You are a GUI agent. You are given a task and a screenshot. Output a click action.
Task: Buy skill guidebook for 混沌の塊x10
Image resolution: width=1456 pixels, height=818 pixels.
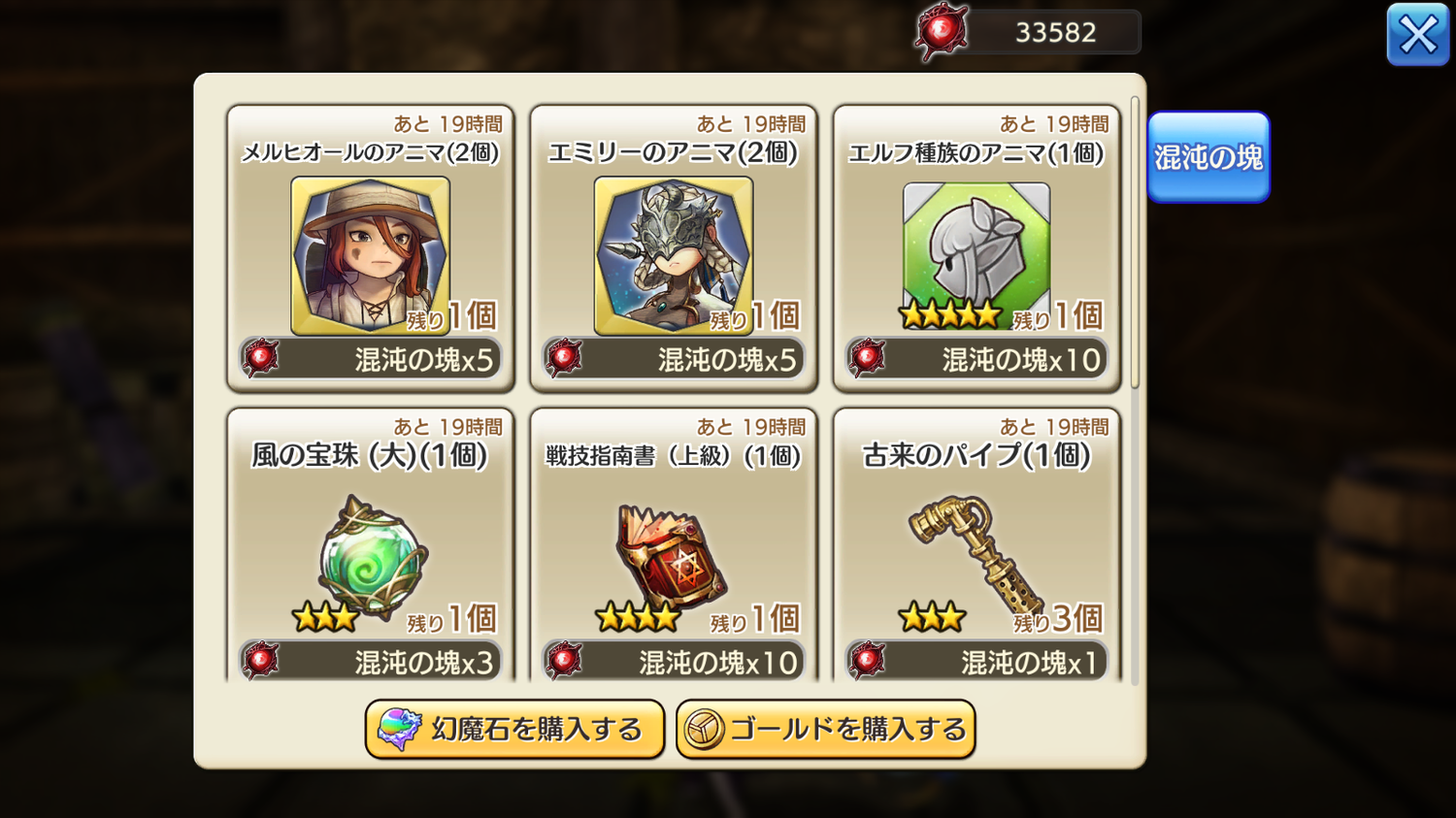point(674,661)
